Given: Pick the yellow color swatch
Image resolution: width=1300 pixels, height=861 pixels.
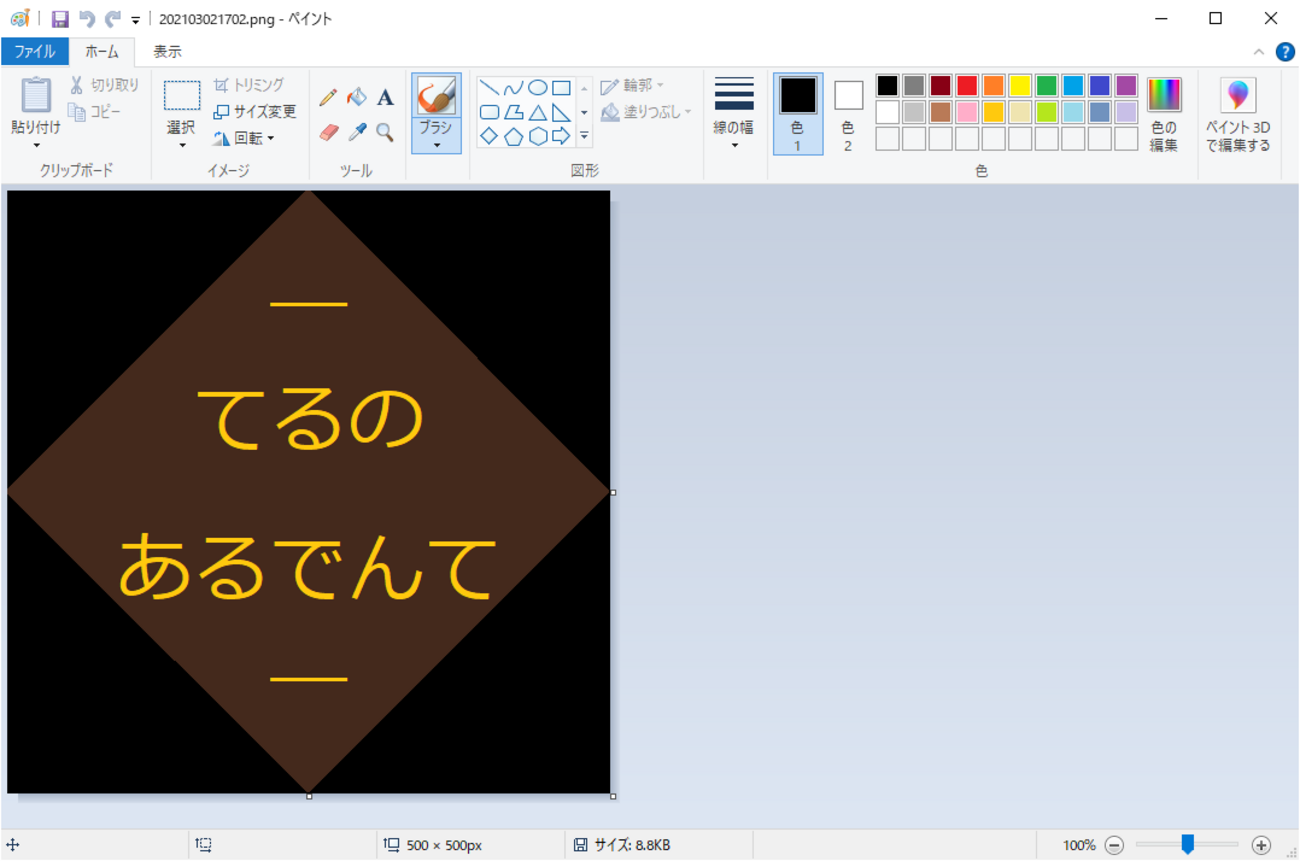Looking at the screenshot, I should pos(1020,85).
